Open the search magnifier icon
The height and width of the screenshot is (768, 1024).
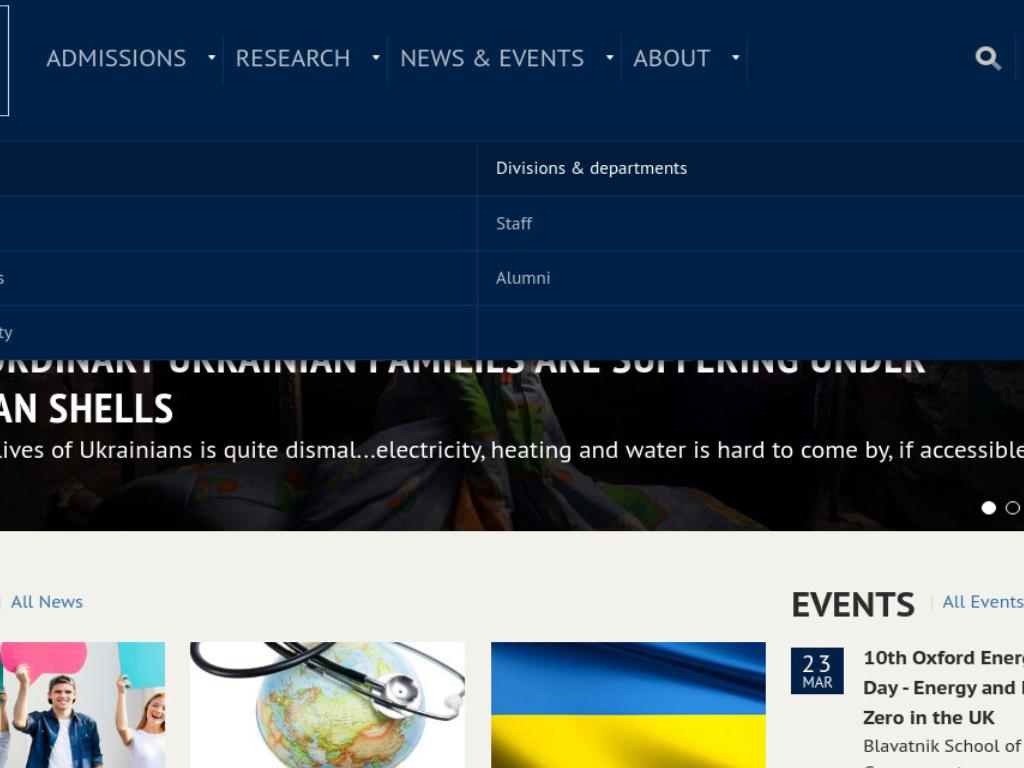tap(987, 58)
